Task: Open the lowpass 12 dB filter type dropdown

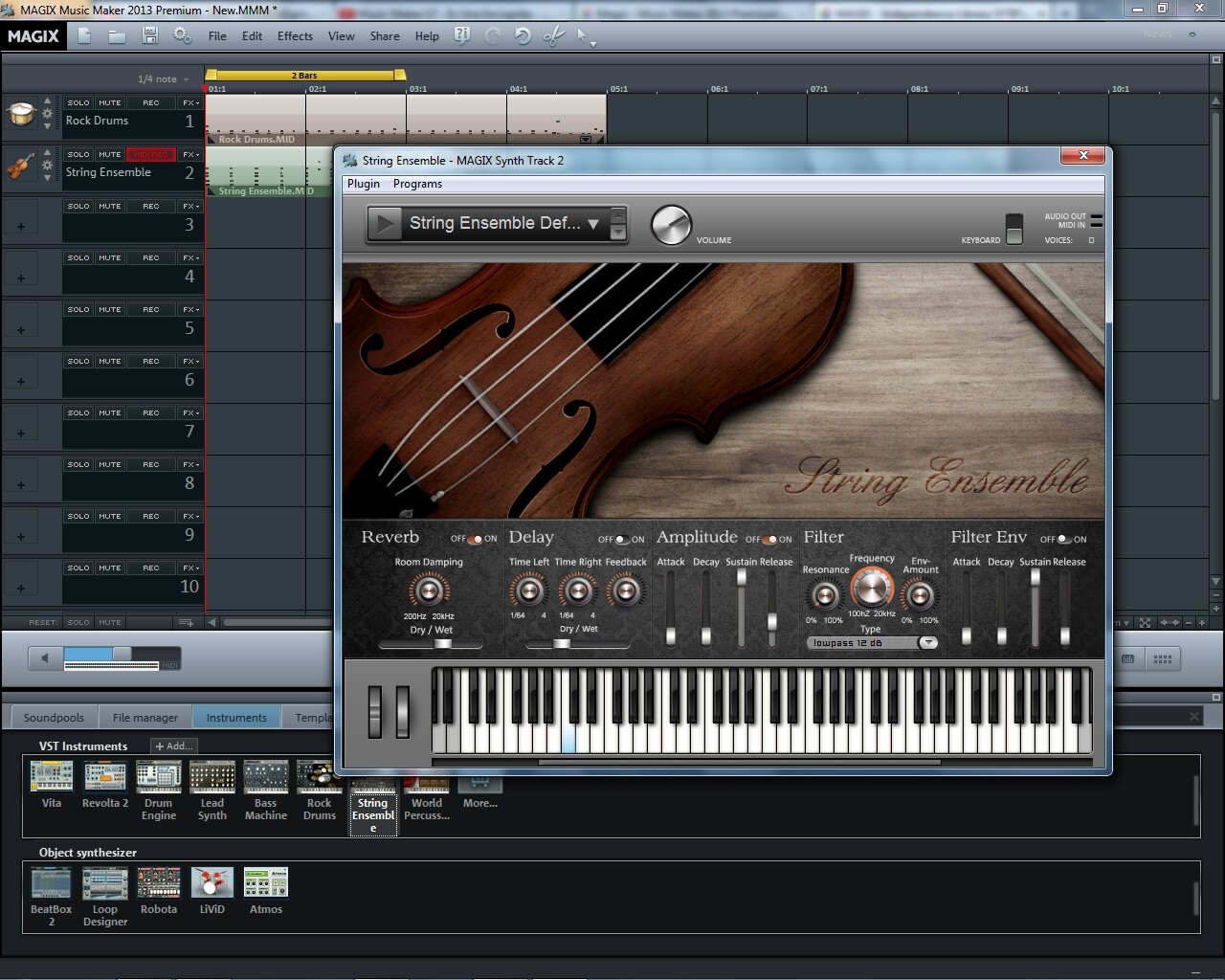Action: coord(927,642)
